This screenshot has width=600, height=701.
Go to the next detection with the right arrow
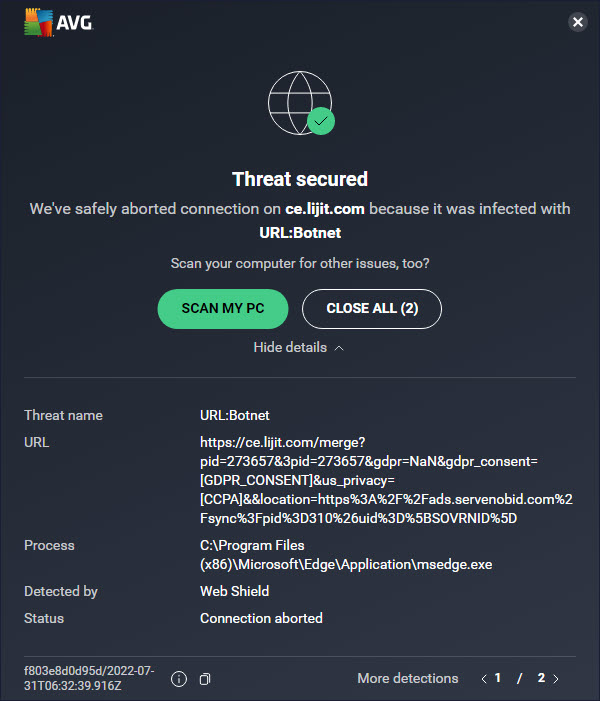556,679
